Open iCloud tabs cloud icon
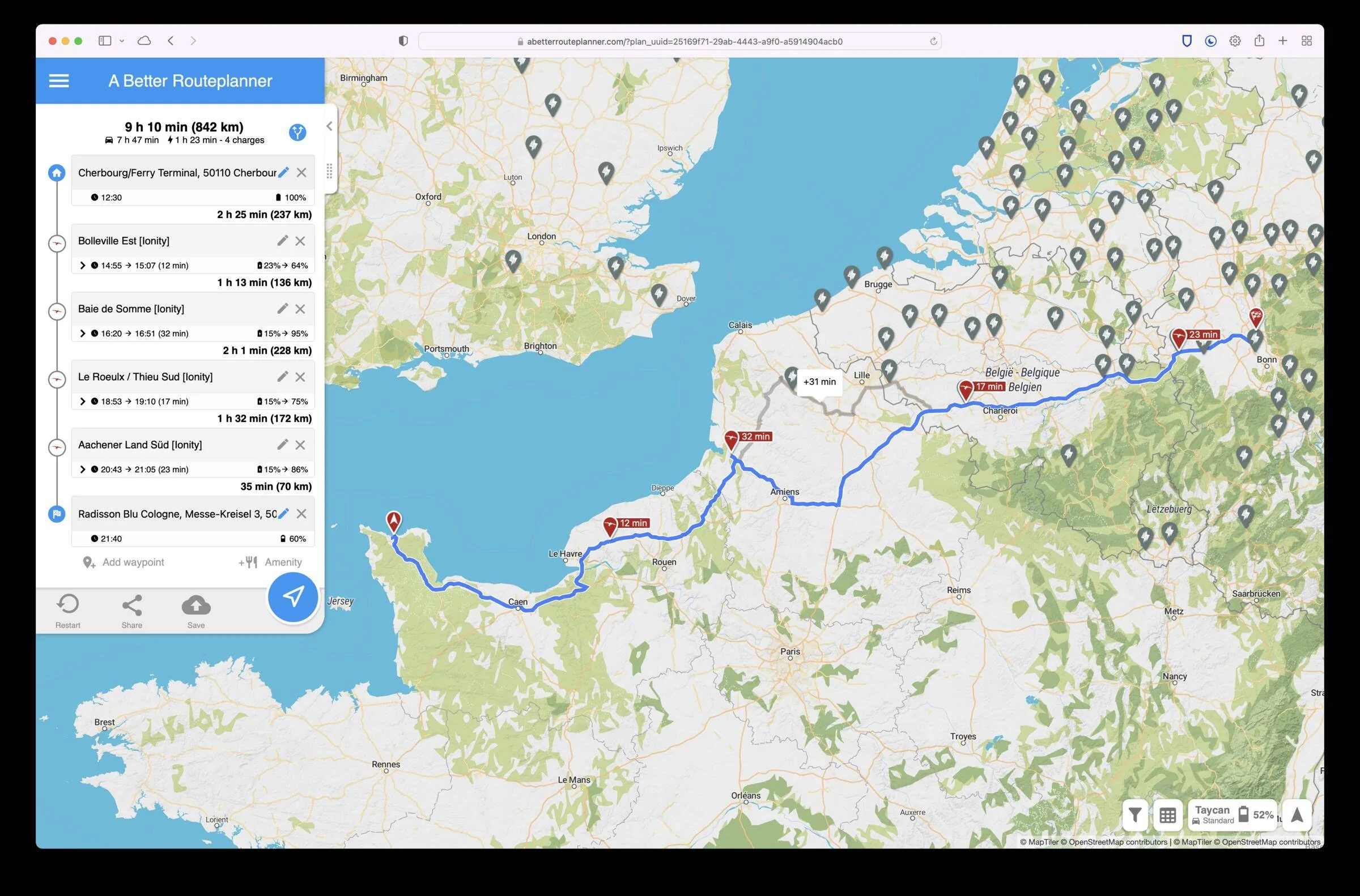1360x896 pixels. pyautogui.click(x=144, y=41)
